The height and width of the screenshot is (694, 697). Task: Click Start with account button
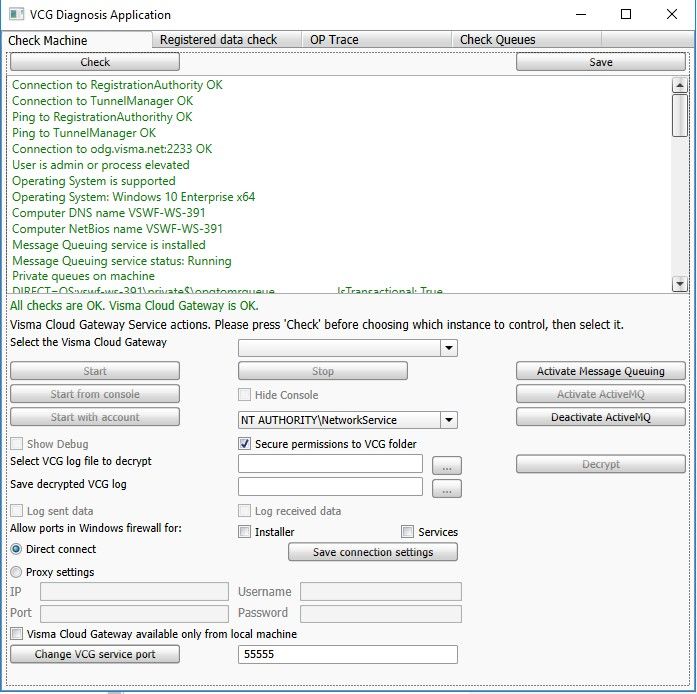[x=95, y=417]
